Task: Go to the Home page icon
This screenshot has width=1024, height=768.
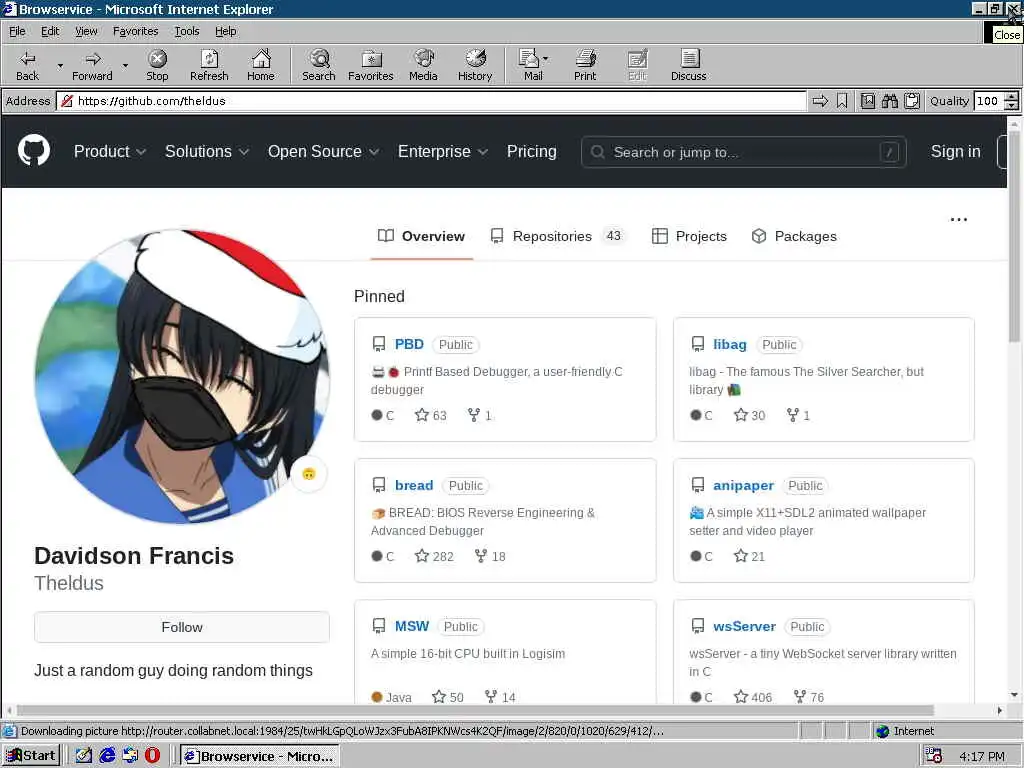Action: 261,65
